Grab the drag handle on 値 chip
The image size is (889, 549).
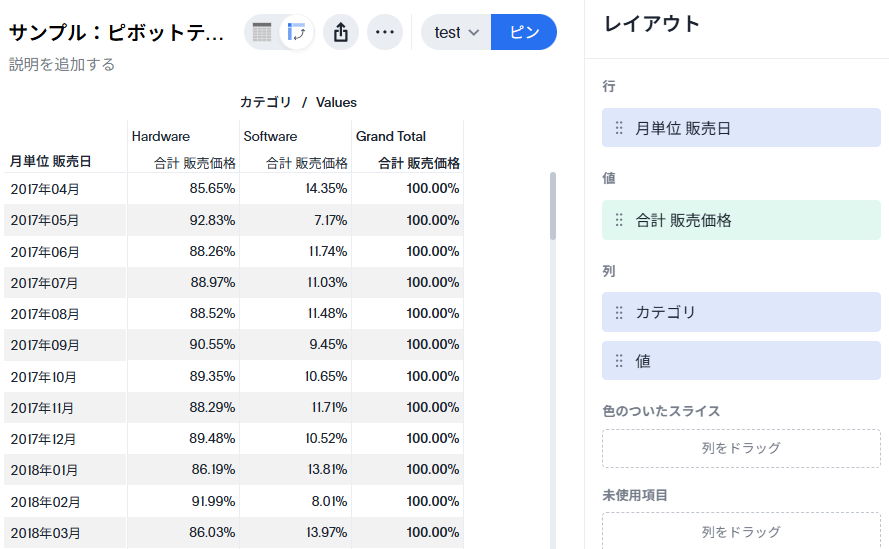pos(619,361)
